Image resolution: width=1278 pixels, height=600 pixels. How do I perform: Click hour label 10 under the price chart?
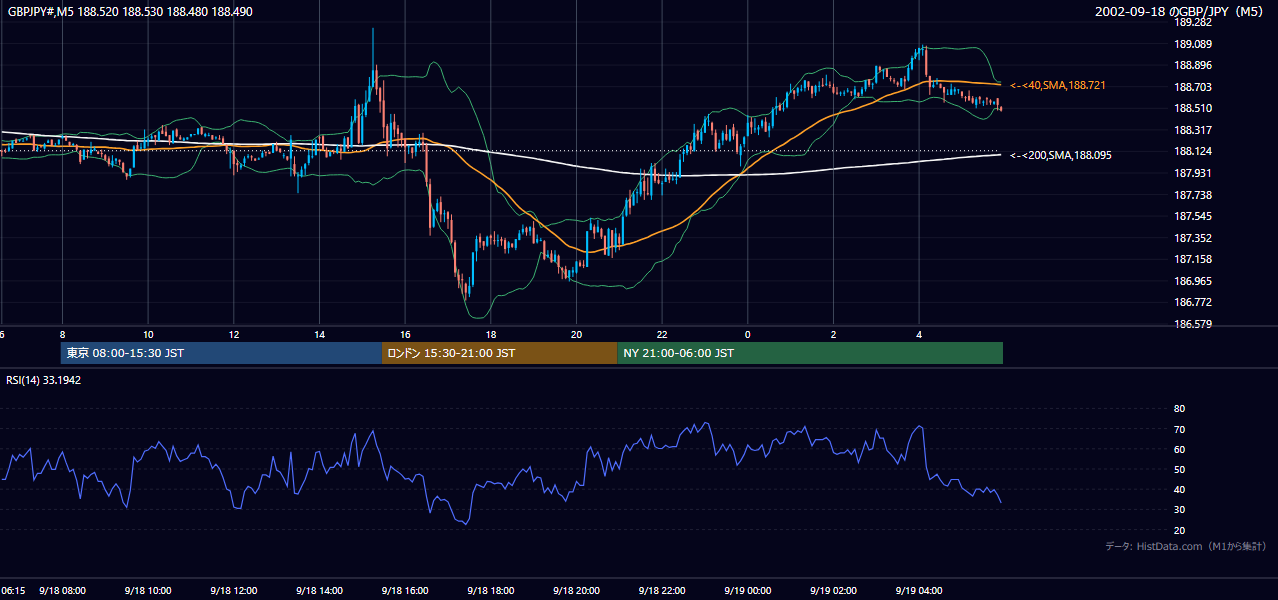tap(148, 335)
